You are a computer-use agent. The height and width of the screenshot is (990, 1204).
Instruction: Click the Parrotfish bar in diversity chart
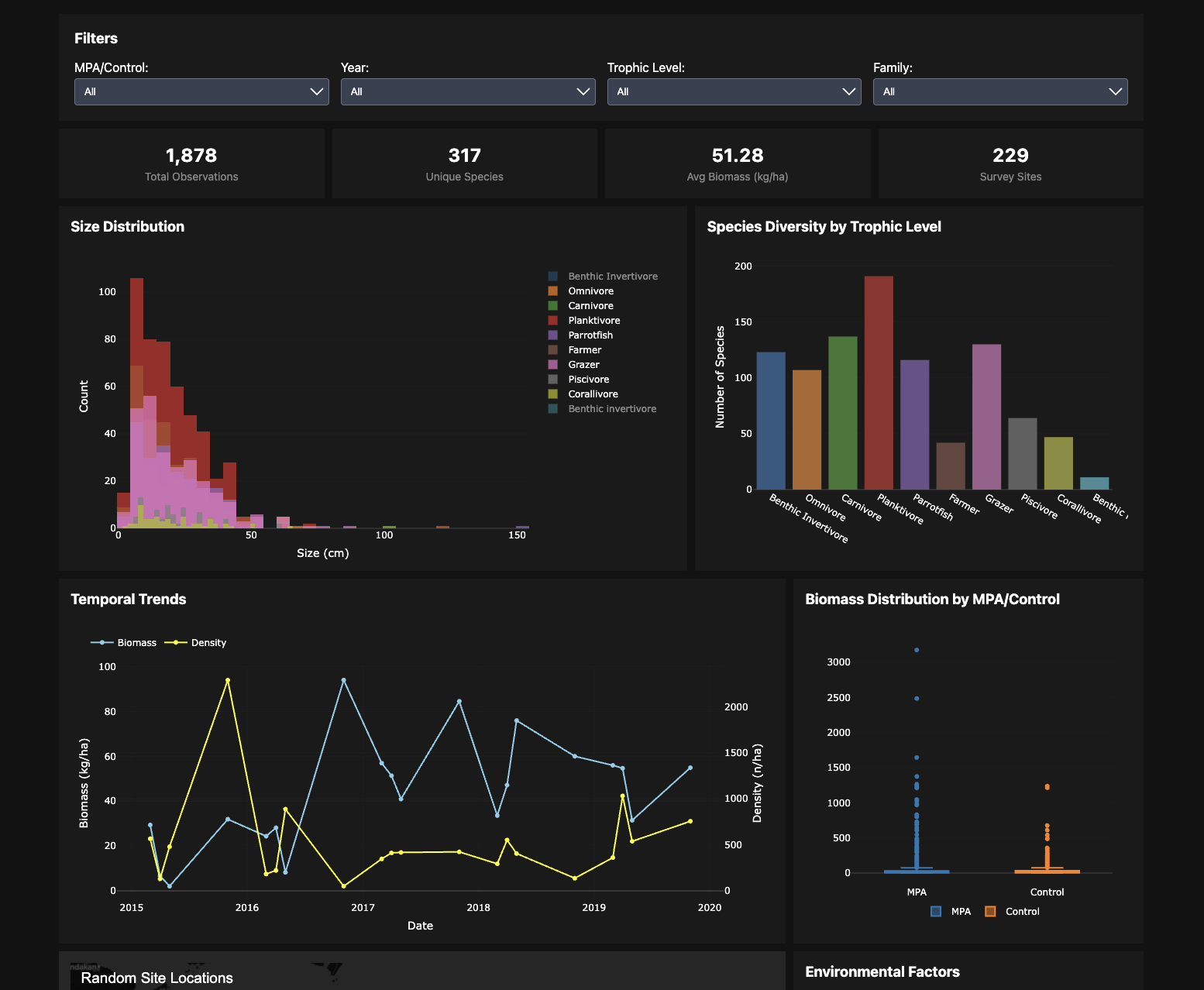914,425
